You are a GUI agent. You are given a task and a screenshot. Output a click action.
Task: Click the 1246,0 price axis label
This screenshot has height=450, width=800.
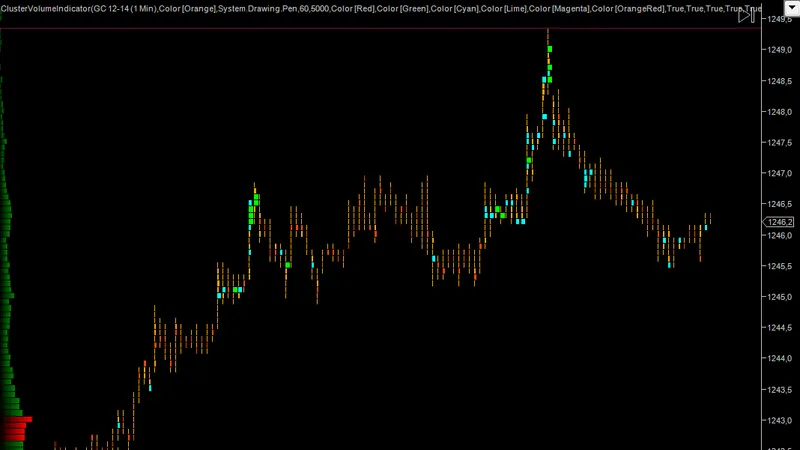(x=780, y=235)
